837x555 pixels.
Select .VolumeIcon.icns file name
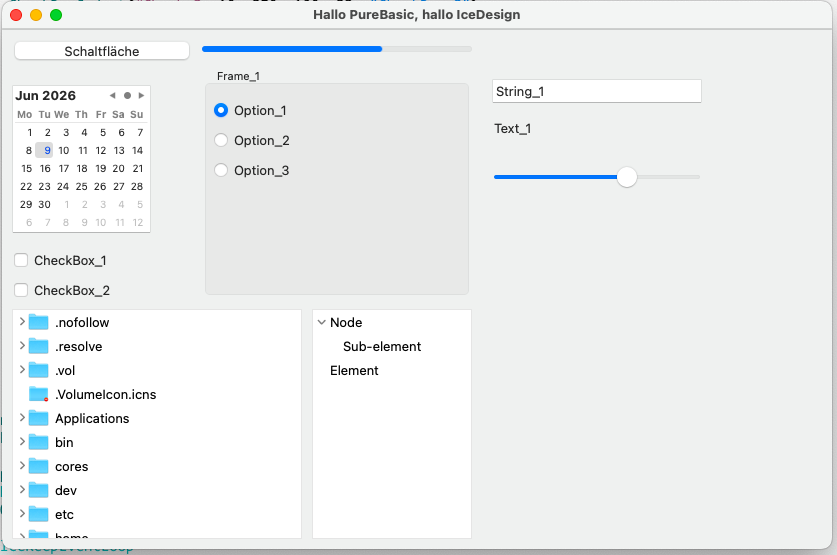tap(106, 394)
